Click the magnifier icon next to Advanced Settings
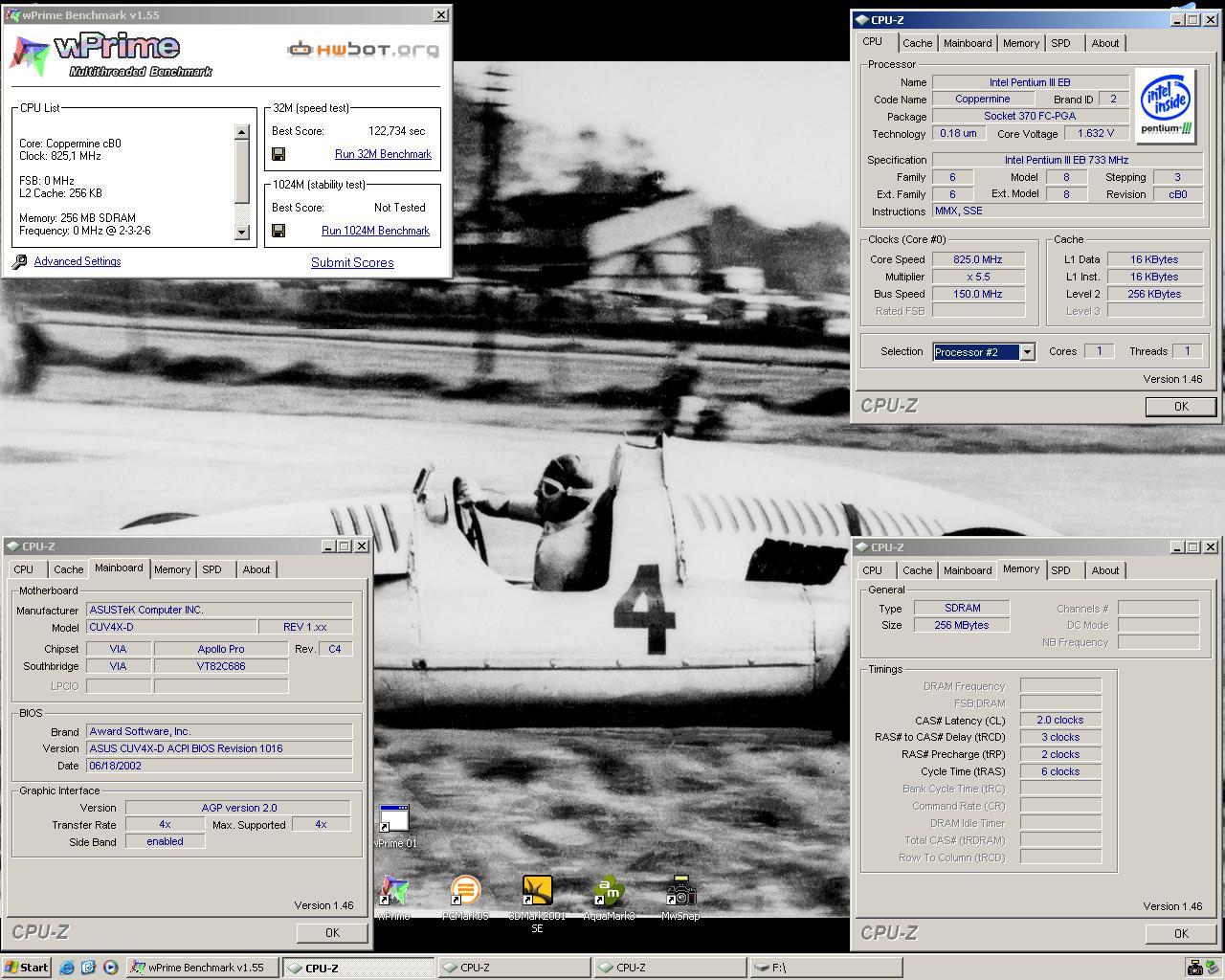Image resolution: width=1225 pixels, height=980 pixels. click(x=19, y=262)
